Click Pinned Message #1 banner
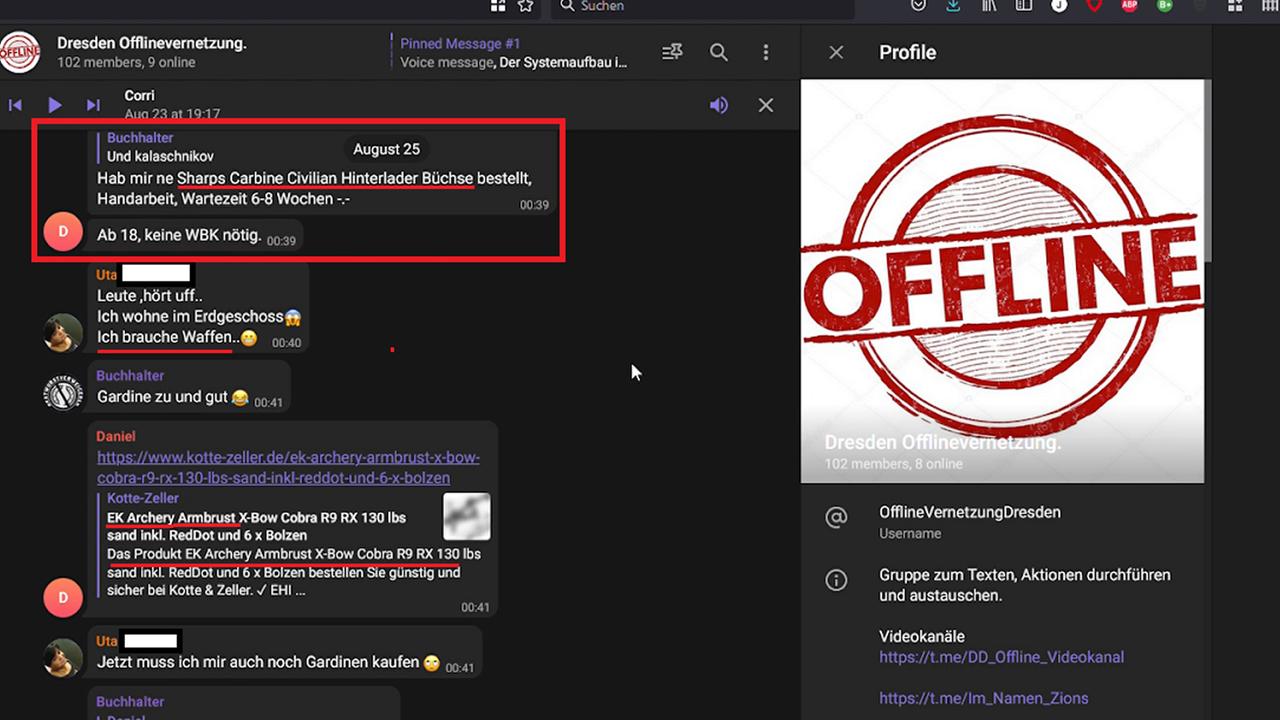 [x=513, y=52]
